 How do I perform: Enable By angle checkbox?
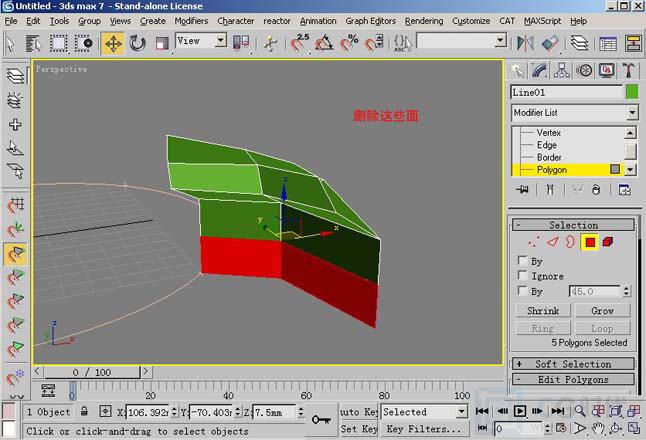point(522,290)
